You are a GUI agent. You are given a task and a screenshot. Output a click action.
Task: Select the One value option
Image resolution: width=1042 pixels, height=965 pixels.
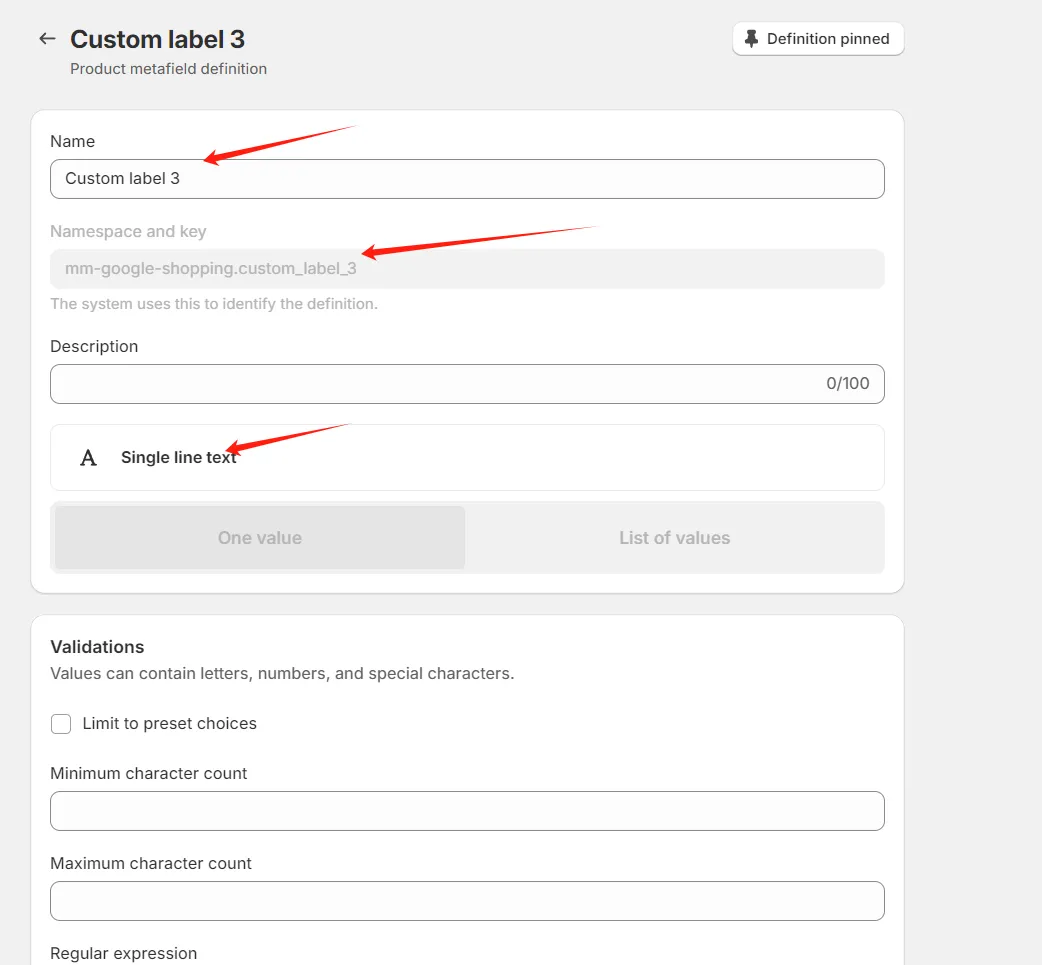pyautogui.click(x=260, y=538)
